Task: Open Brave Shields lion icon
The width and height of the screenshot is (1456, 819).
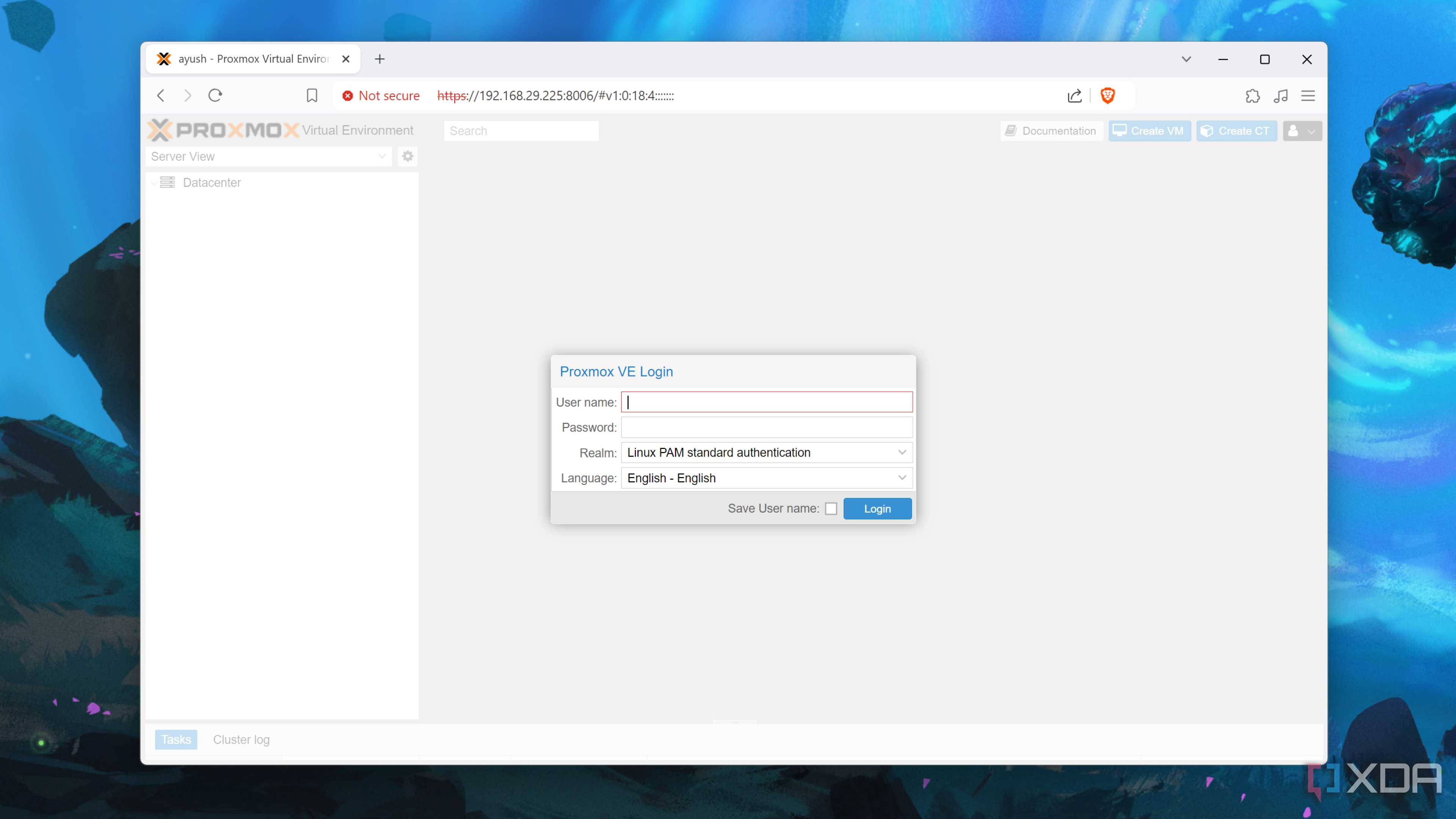Action: [1107, 96]
